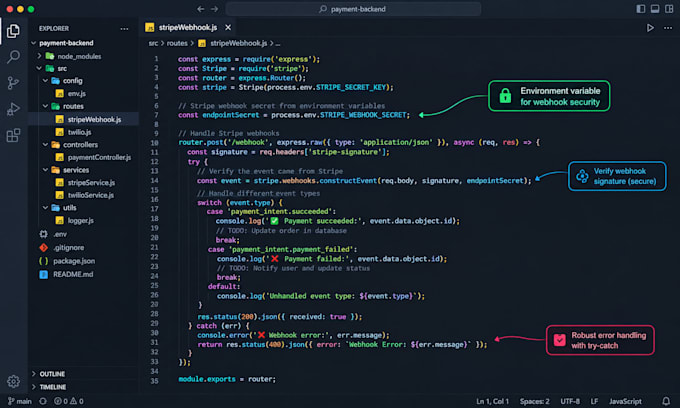This screenshot has height=408, width=680.
Task: Click line number 10 in gutter
Action: tap(154, 143)
